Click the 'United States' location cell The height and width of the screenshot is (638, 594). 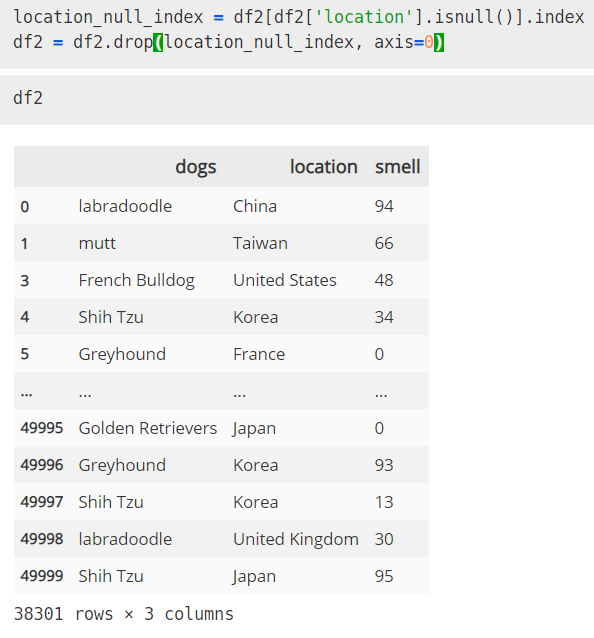click(x=285, y=280)
